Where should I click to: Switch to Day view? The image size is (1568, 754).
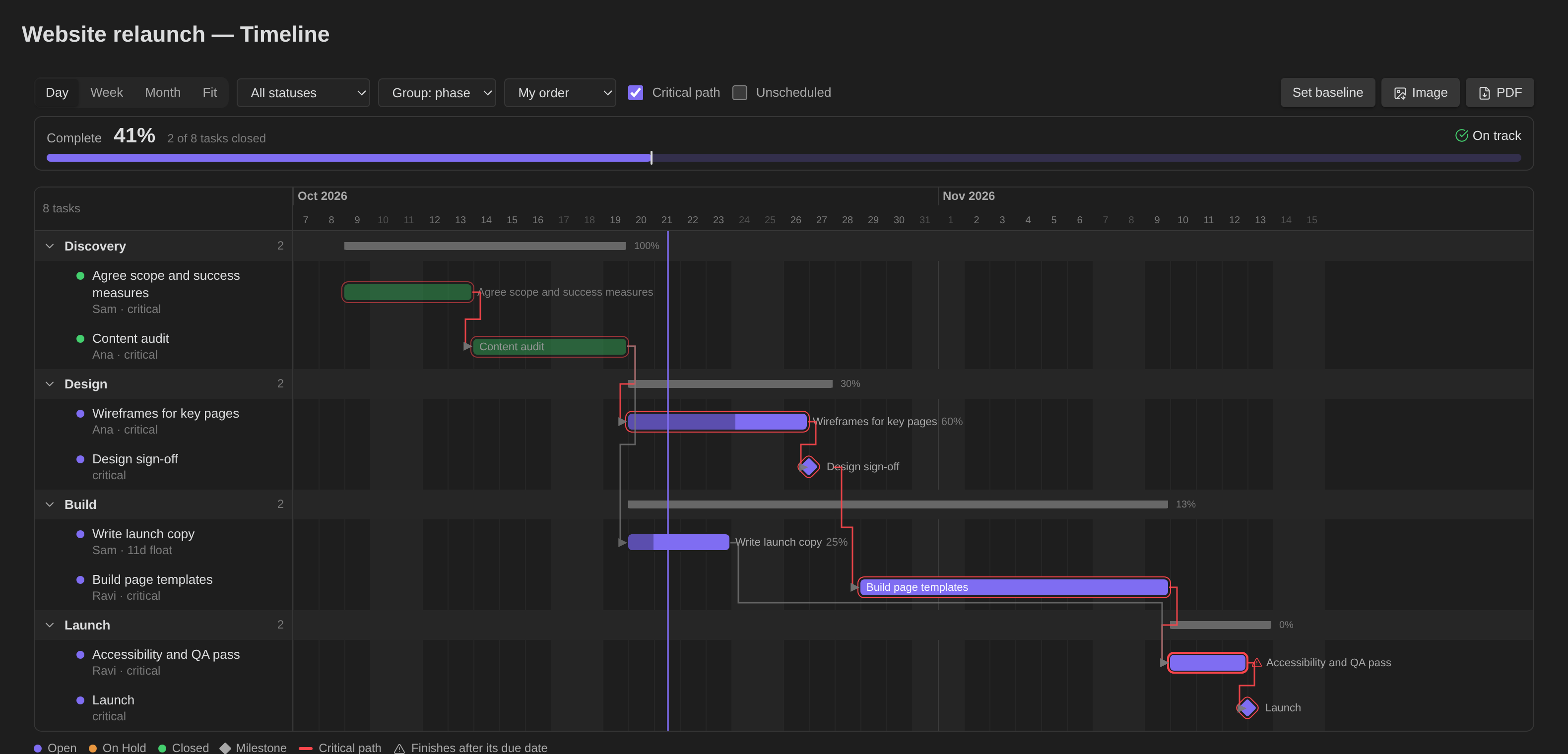[57, 92]
